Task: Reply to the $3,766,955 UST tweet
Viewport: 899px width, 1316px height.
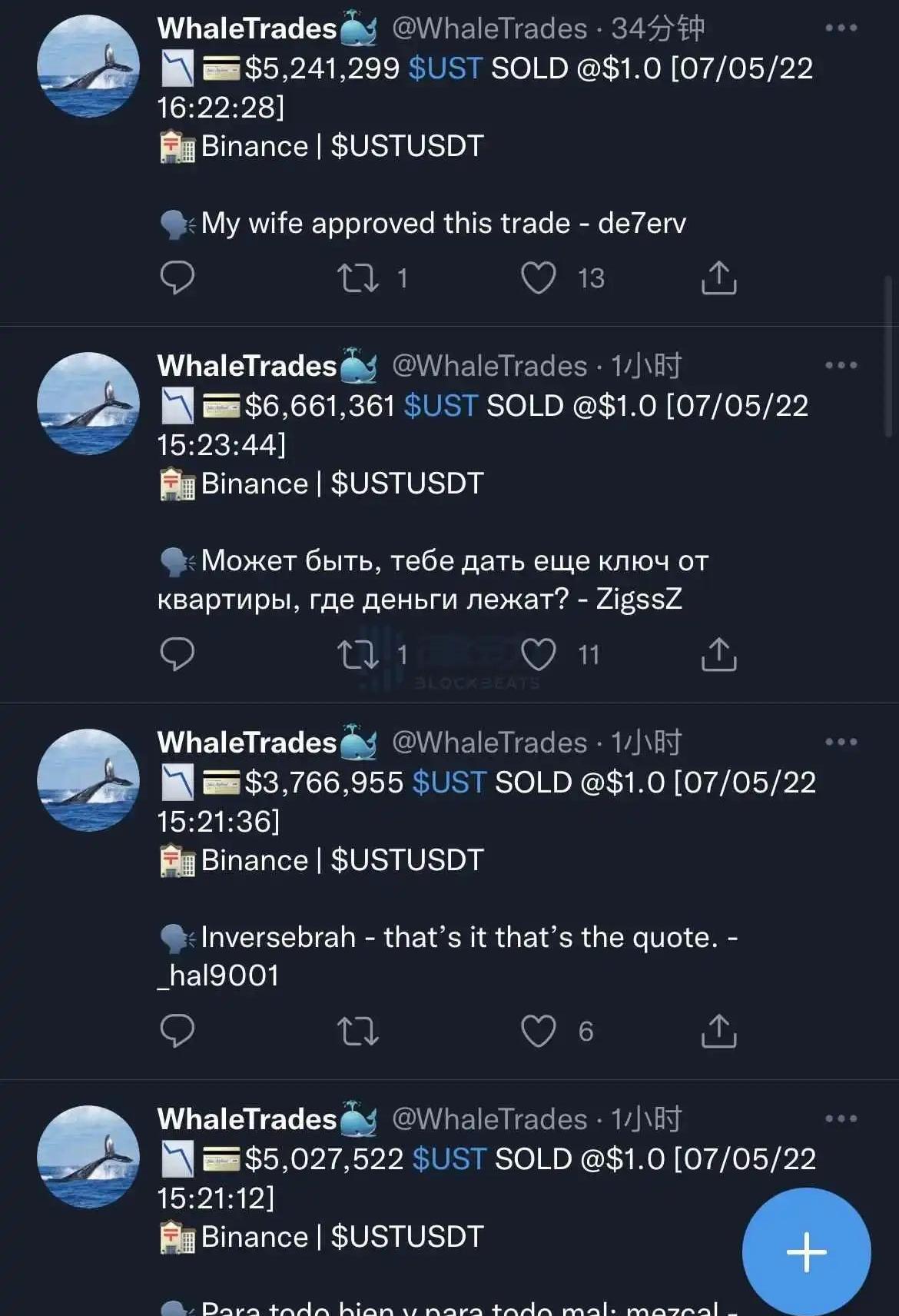Action: click(x=177, y=1031)
